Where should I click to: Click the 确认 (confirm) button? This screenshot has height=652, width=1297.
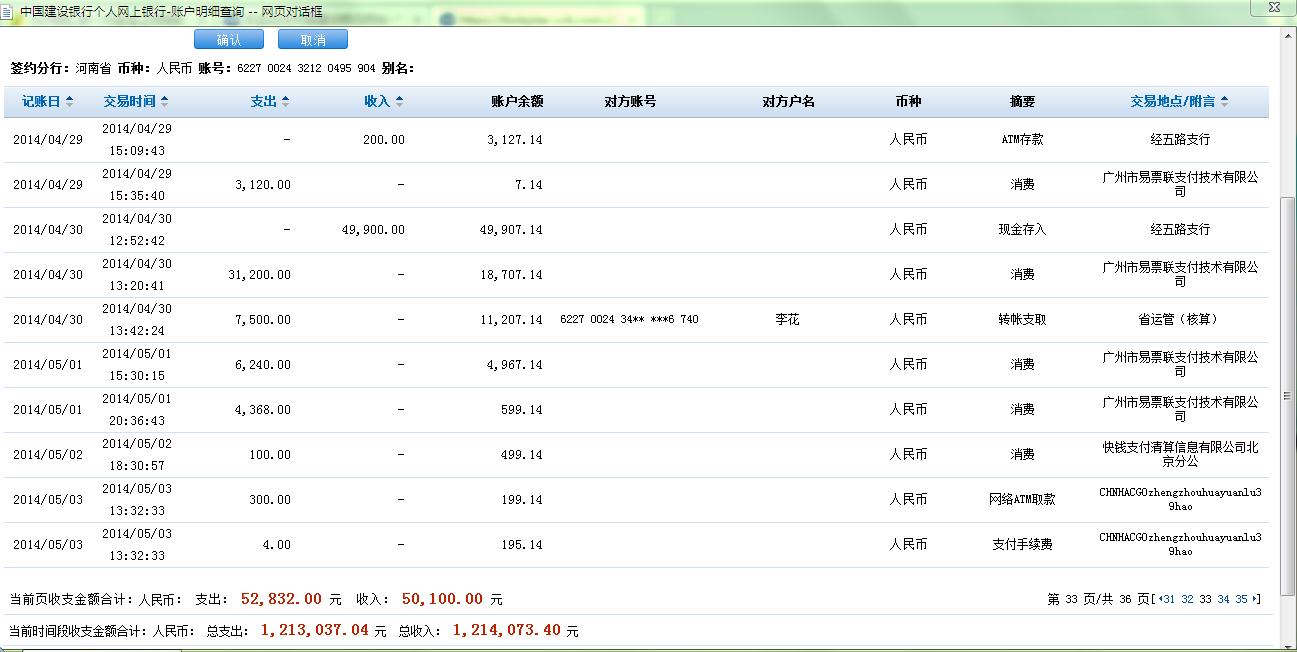228,40
